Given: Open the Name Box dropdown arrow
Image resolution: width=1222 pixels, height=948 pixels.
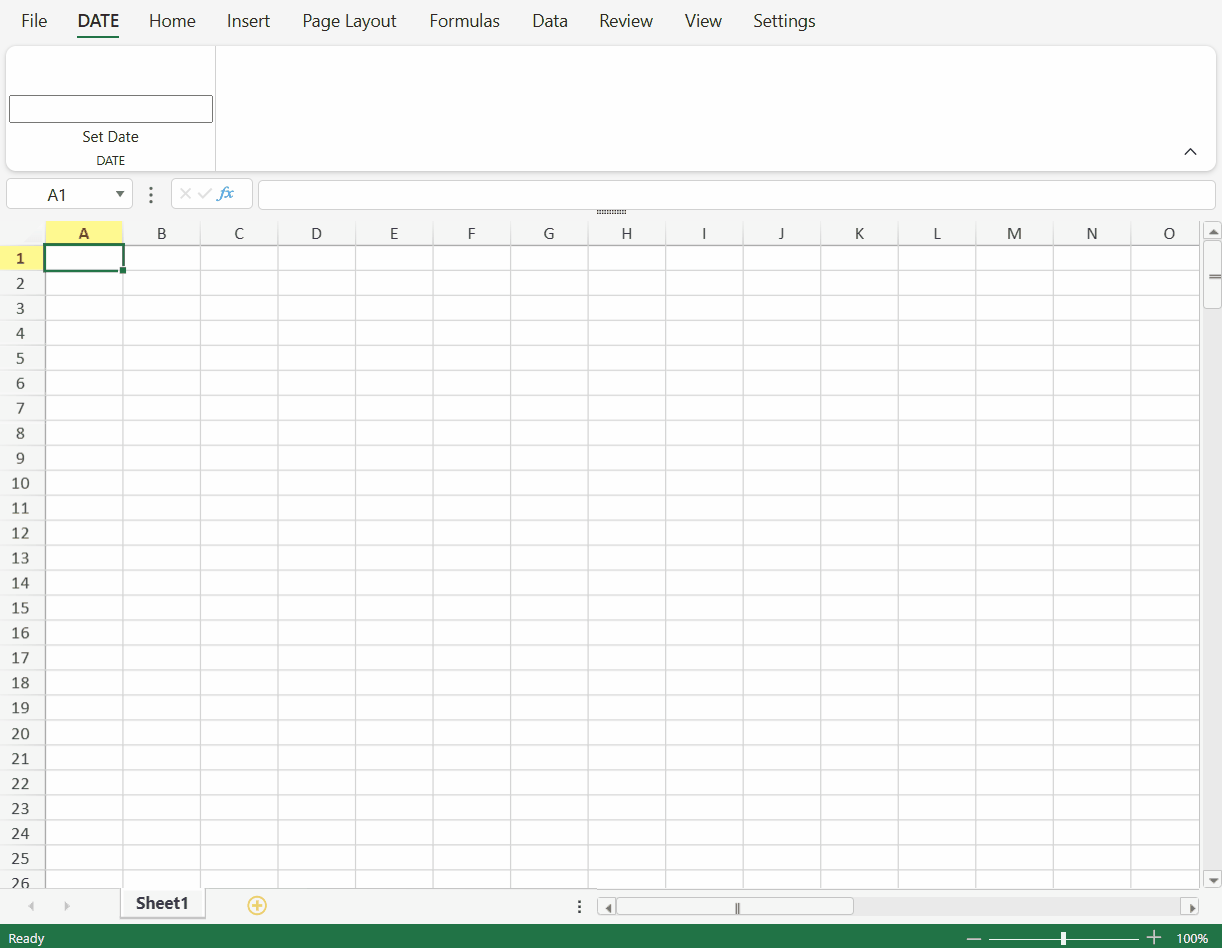Looking at the screenshot, I should tap(120, 194).
